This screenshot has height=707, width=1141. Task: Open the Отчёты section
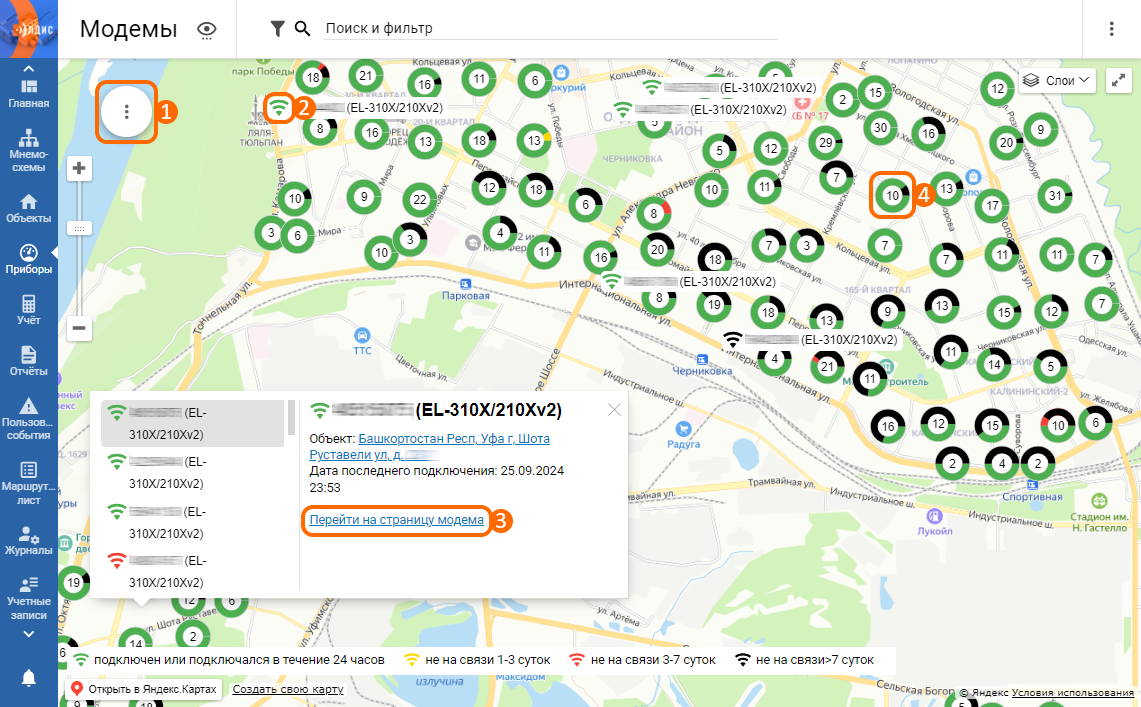(x=28, y=361)
